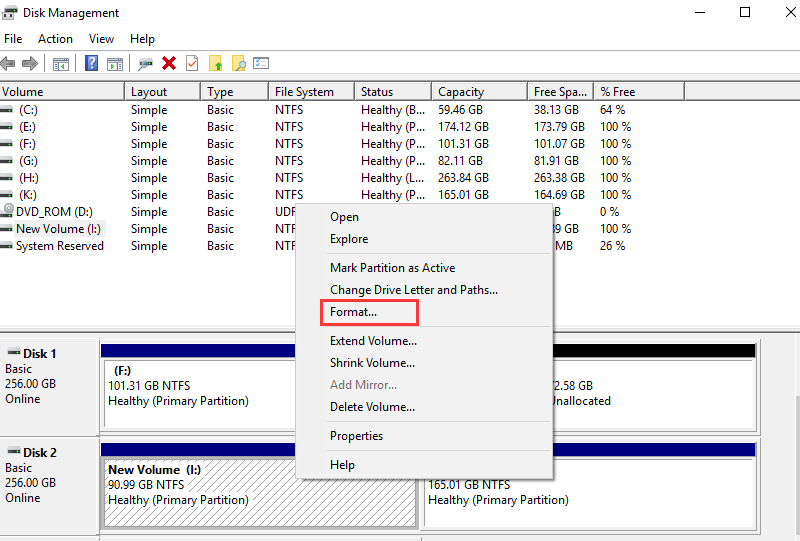
Task: Click the Forward arrow toolbar icon
Action: pos(30,64)
